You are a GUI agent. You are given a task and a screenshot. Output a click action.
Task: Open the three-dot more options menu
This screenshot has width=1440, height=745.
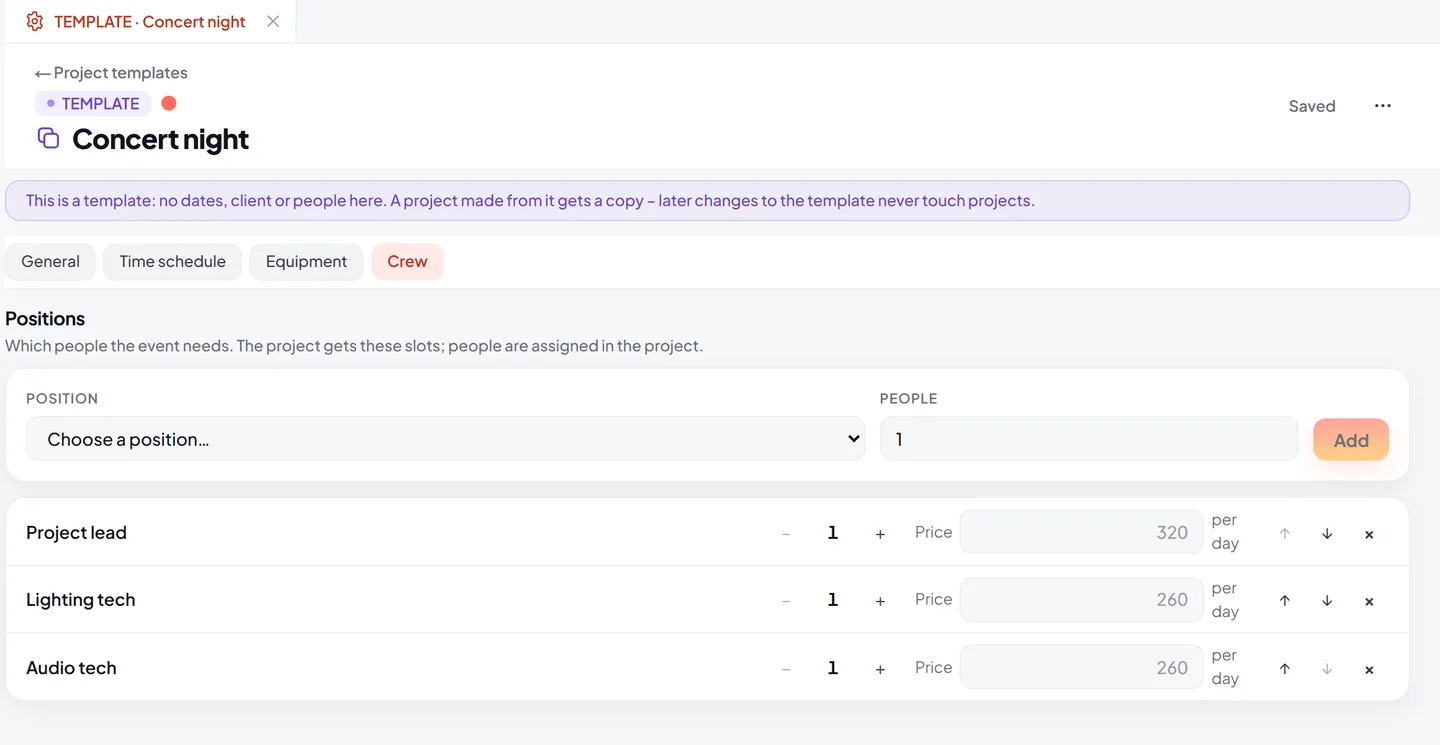tap(1382, 106)
